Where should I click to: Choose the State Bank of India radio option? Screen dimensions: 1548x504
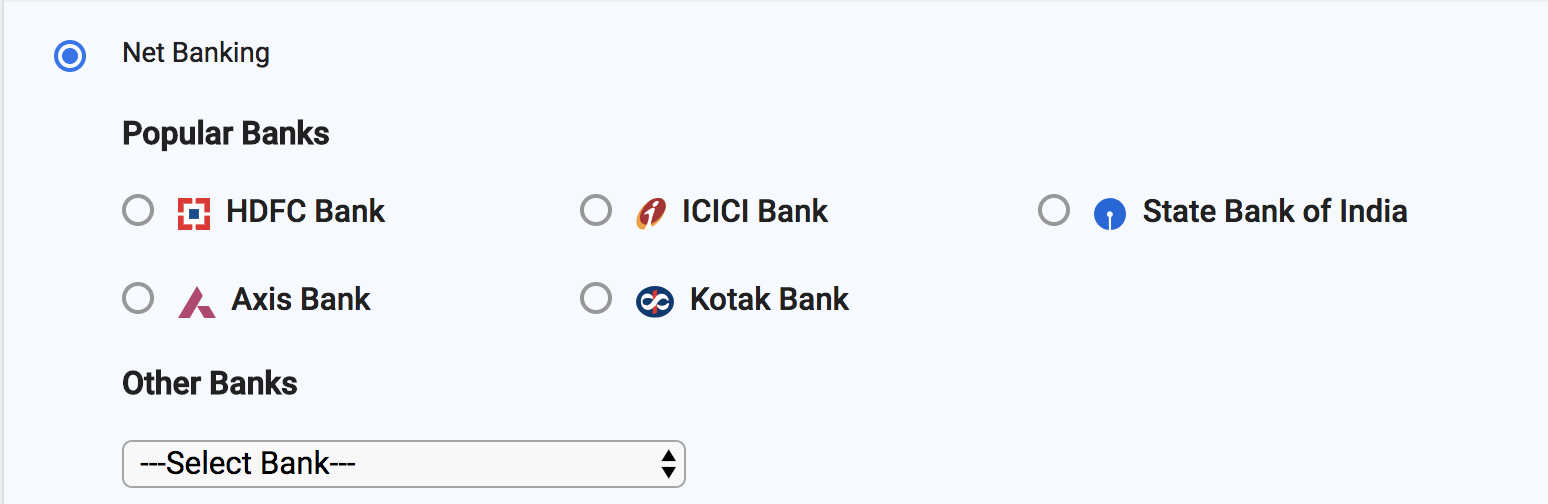coord(1054,211)
